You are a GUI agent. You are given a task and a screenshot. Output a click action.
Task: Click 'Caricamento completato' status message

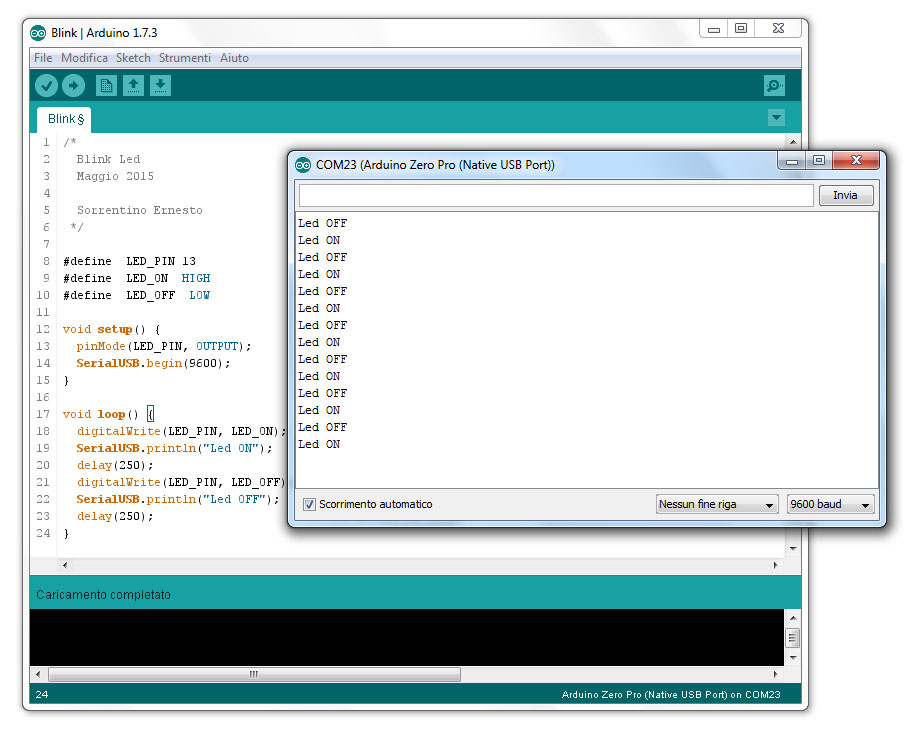click(103, 595)
